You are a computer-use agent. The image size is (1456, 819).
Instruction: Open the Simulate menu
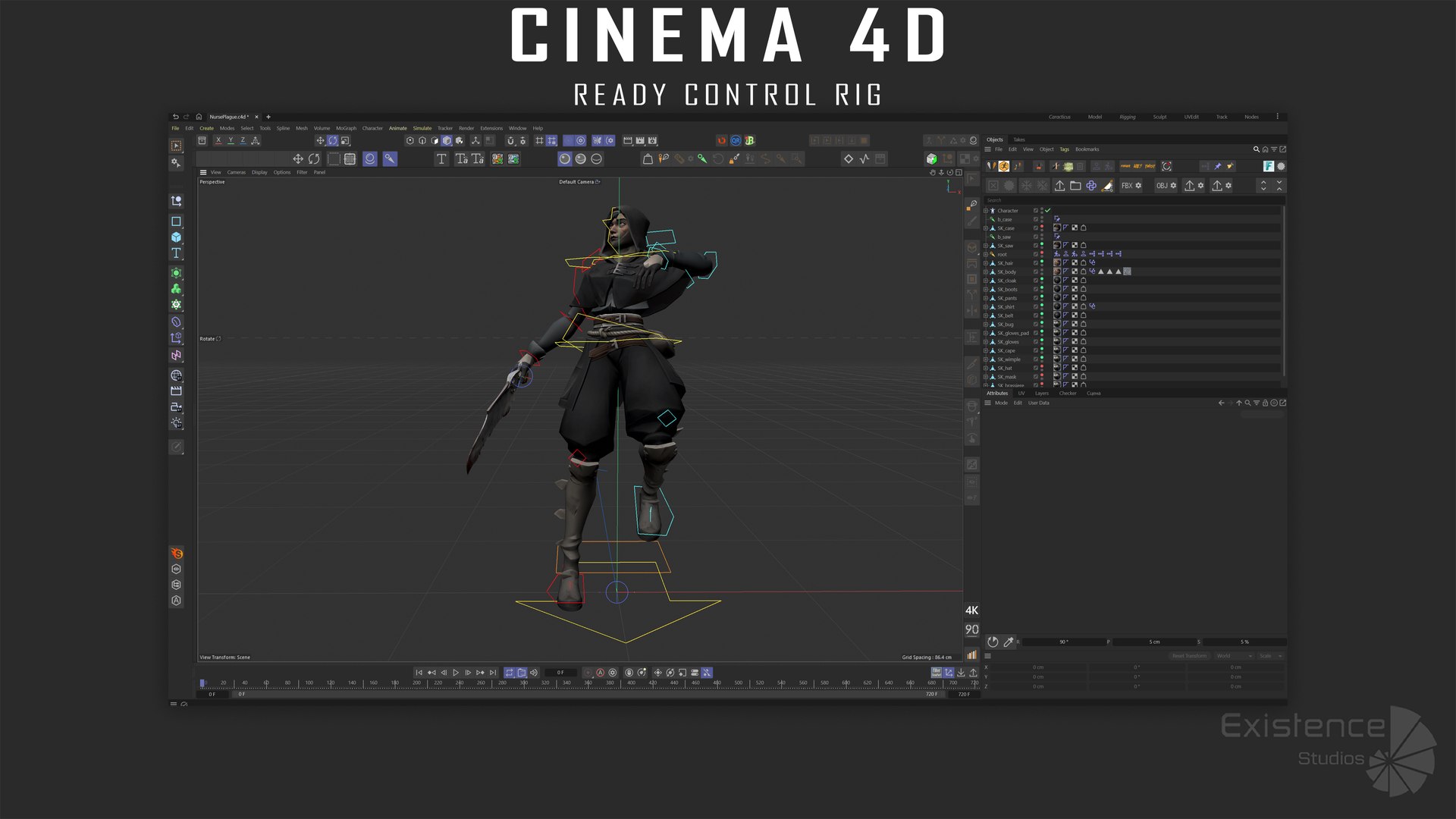(x=422, y=128)
